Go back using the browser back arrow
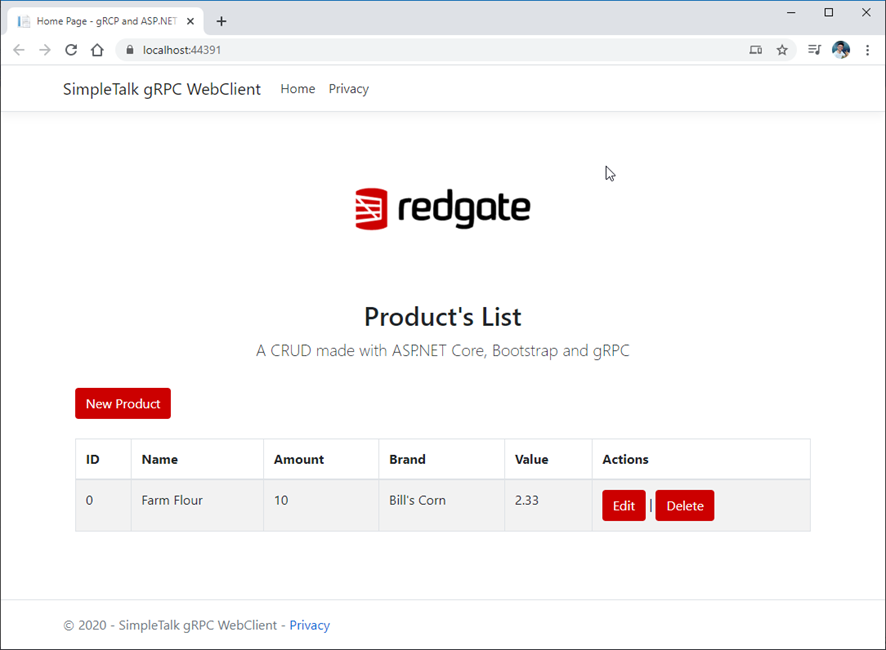The height and width of the screenshot is (650, 886). [19, 50]
